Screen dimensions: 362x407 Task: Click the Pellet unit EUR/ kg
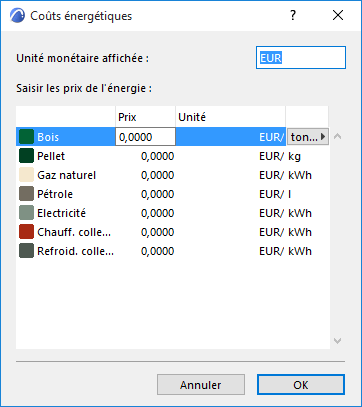(280, 156)
